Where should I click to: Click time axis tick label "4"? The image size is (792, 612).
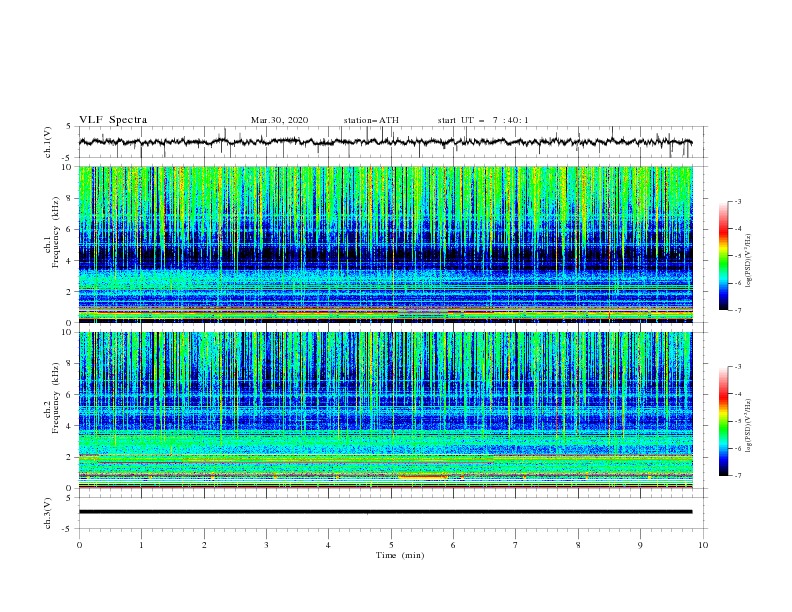point(328,545)
